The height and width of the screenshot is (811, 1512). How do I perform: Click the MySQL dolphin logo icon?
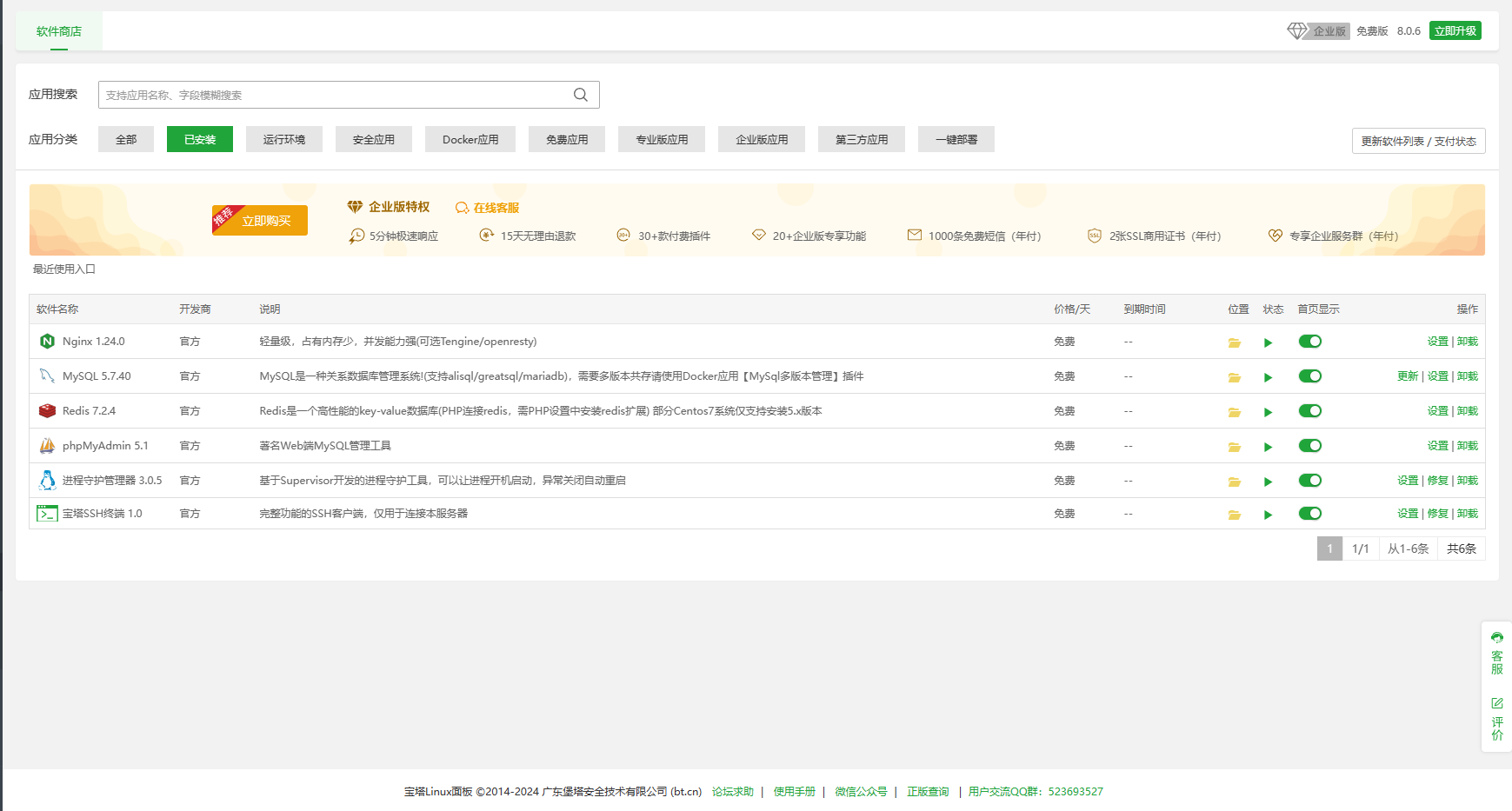pyautogui.click(x=47, y=376)
